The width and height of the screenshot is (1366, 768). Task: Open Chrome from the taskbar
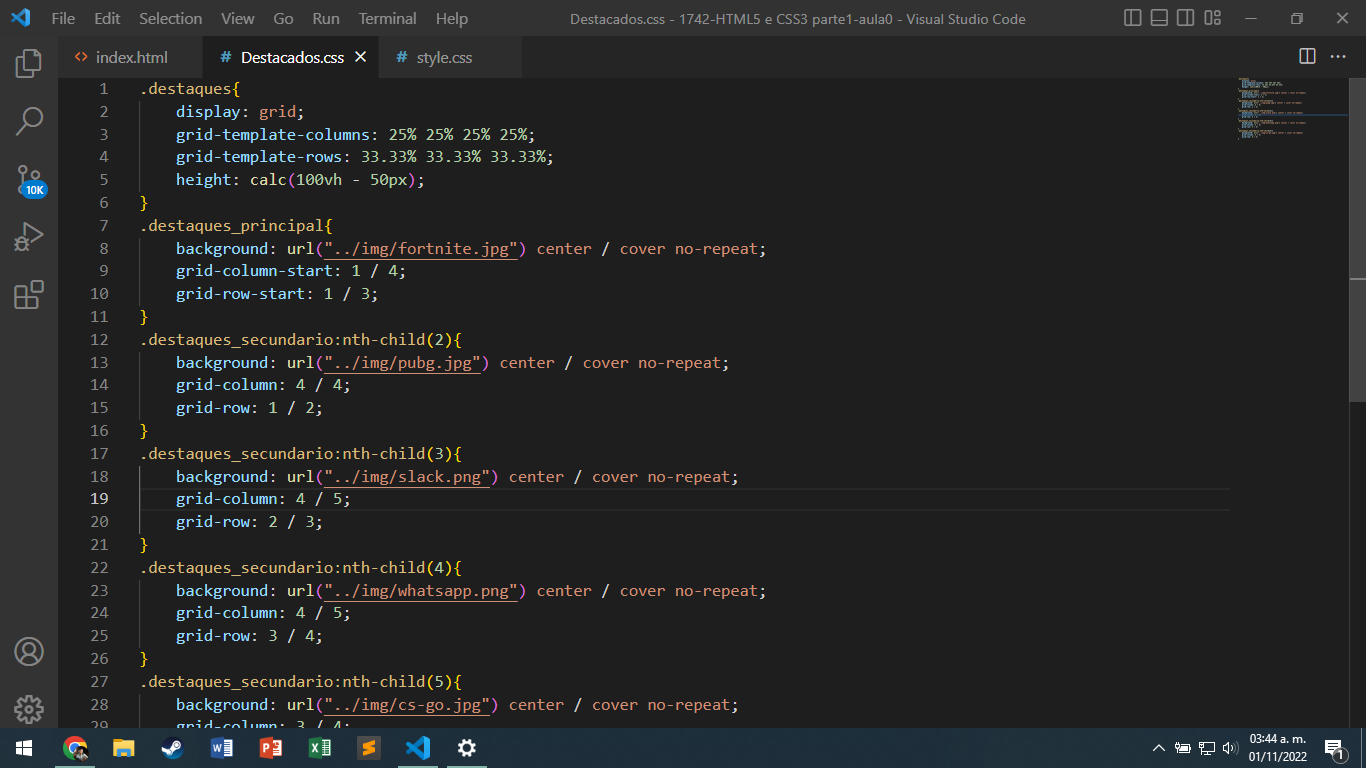[x=75, y=748]
